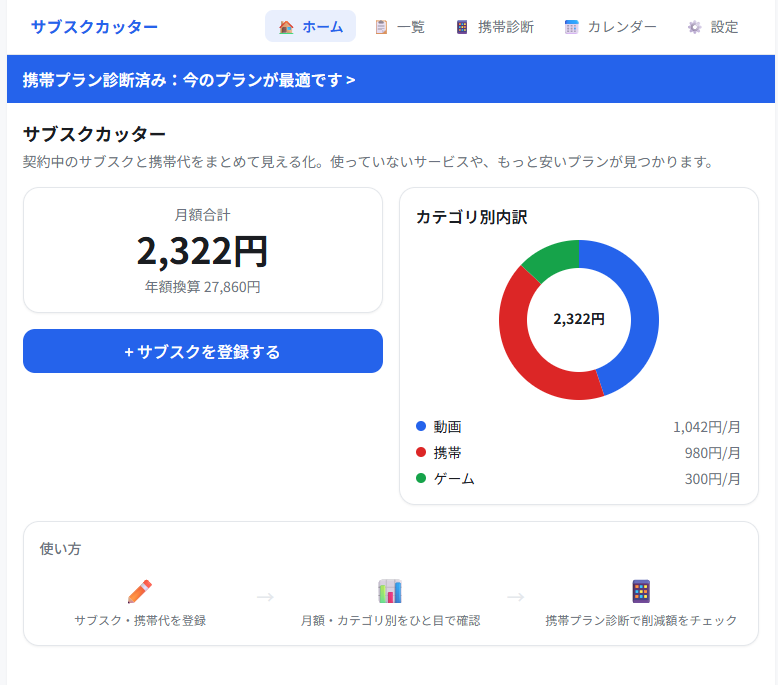Click the clipboard icon beside 一覧
The image size is (778, 685).
coord(381,27)
